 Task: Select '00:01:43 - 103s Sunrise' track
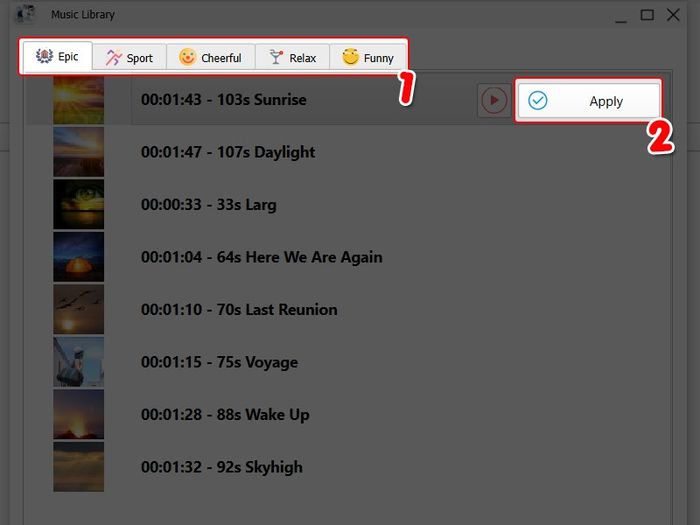(x=224, y=100)
